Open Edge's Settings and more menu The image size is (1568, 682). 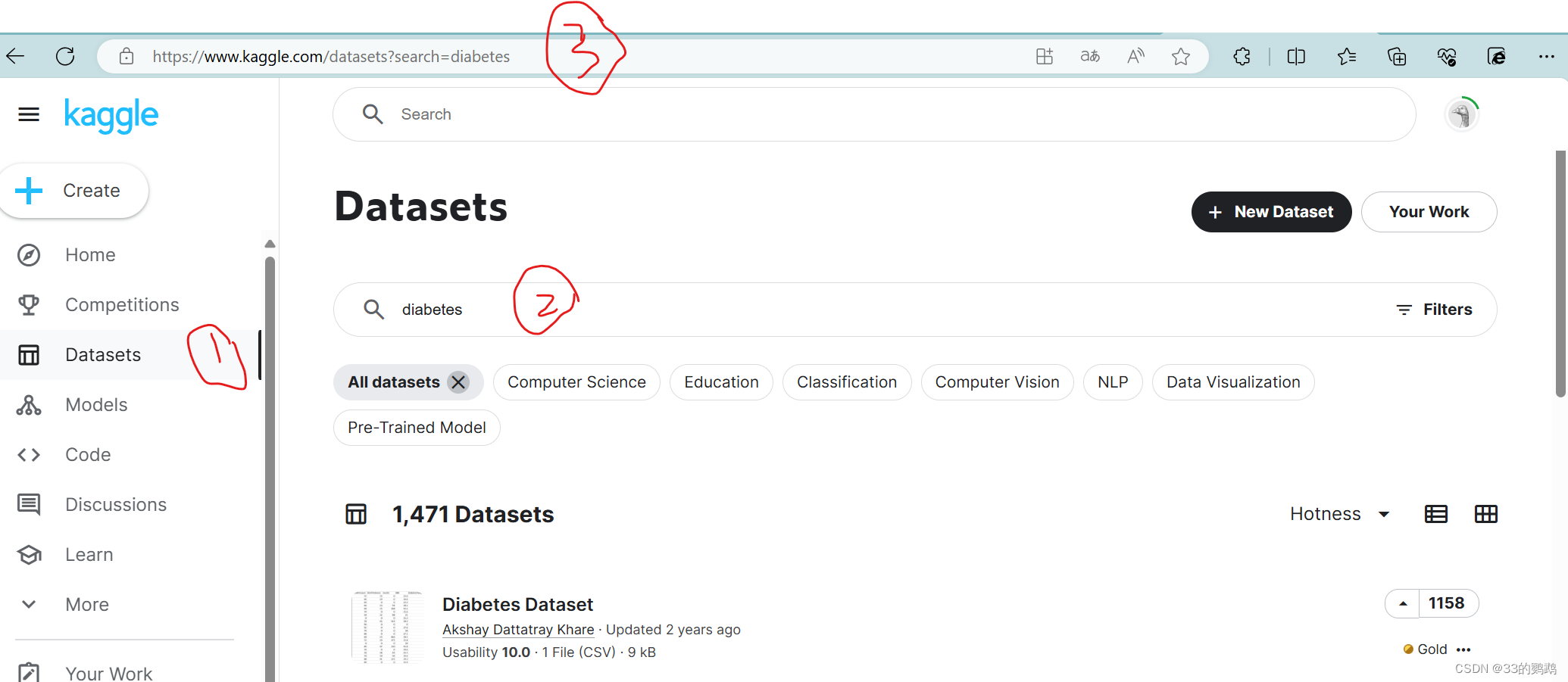pyautogui.click(x=1548, y=56)
